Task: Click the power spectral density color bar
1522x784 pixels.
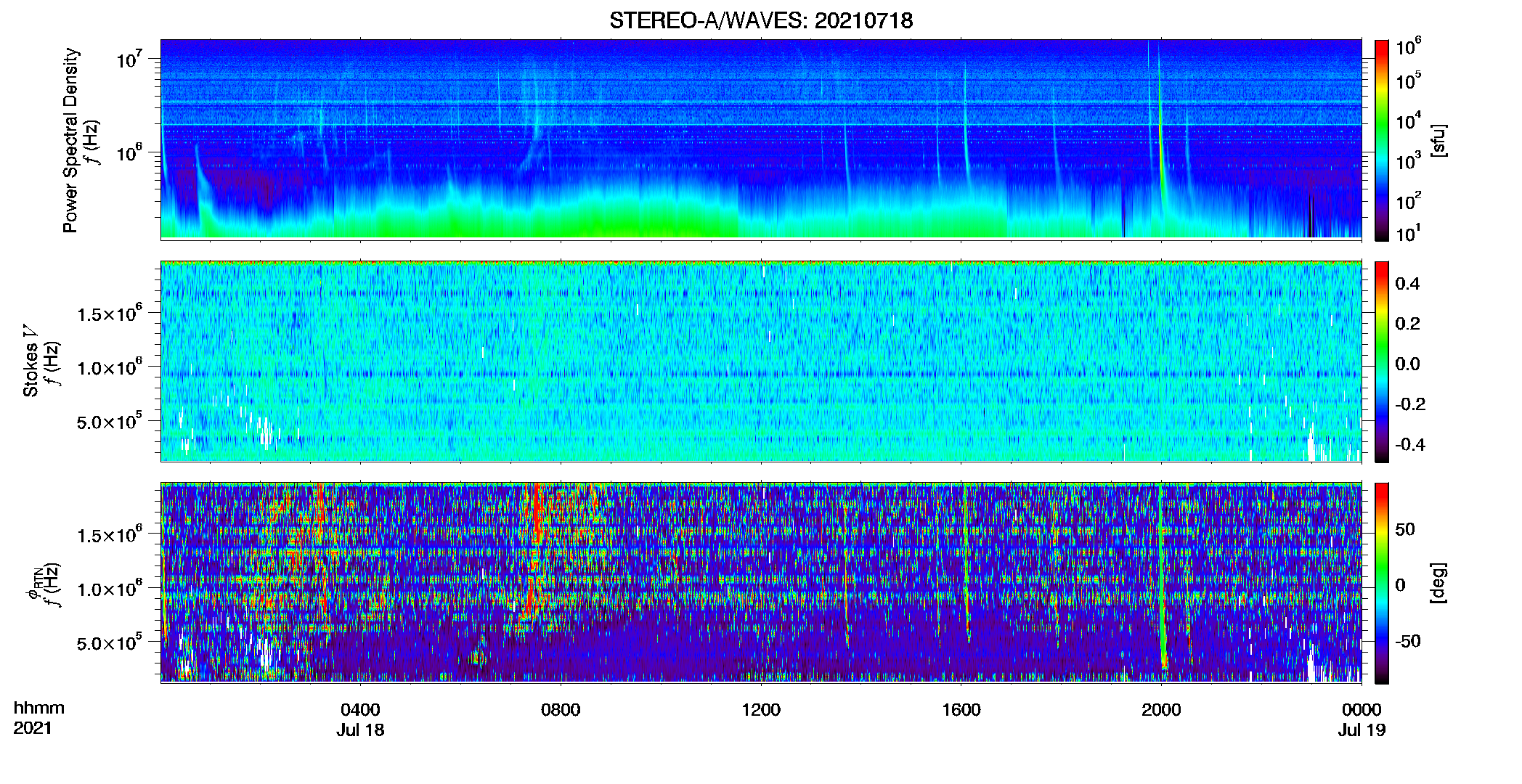Action: coord(1382,140)
